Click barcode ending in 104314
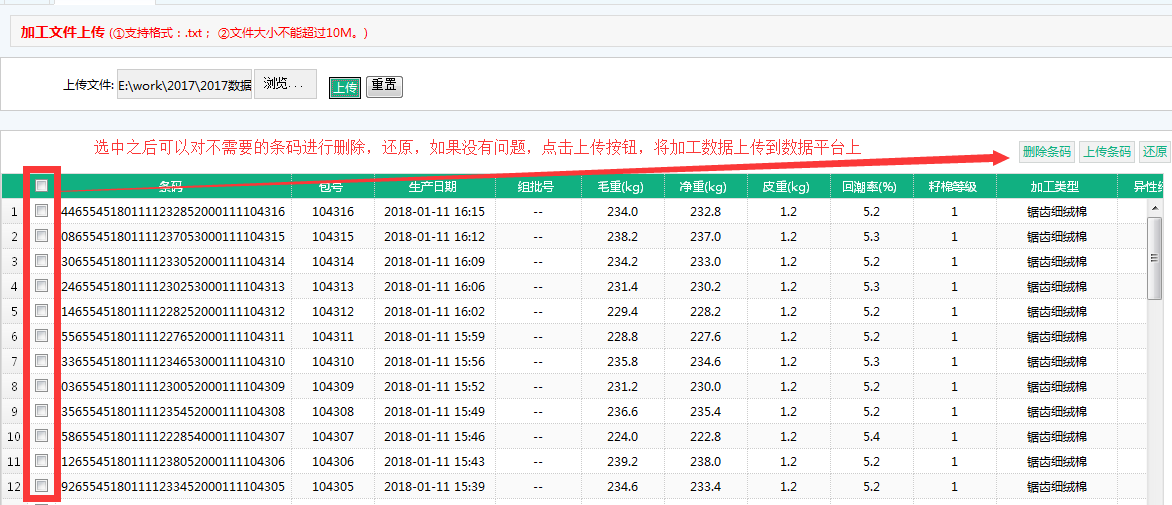1172x505 pixels. click(173, 262)
